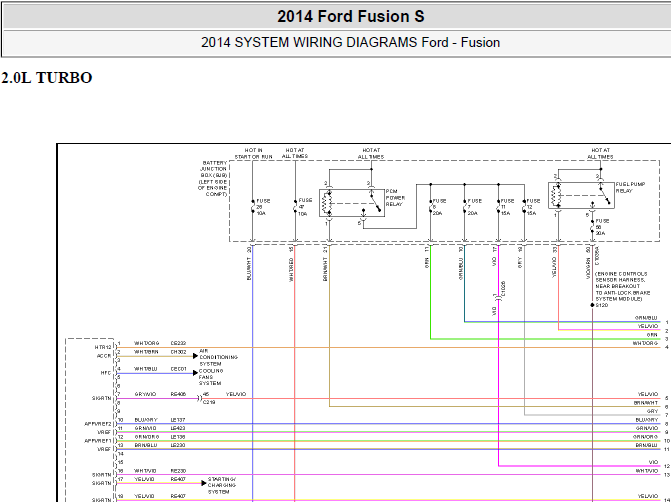
Task: Click the Air Conditioning System arrow
Action: click(194, 356)
